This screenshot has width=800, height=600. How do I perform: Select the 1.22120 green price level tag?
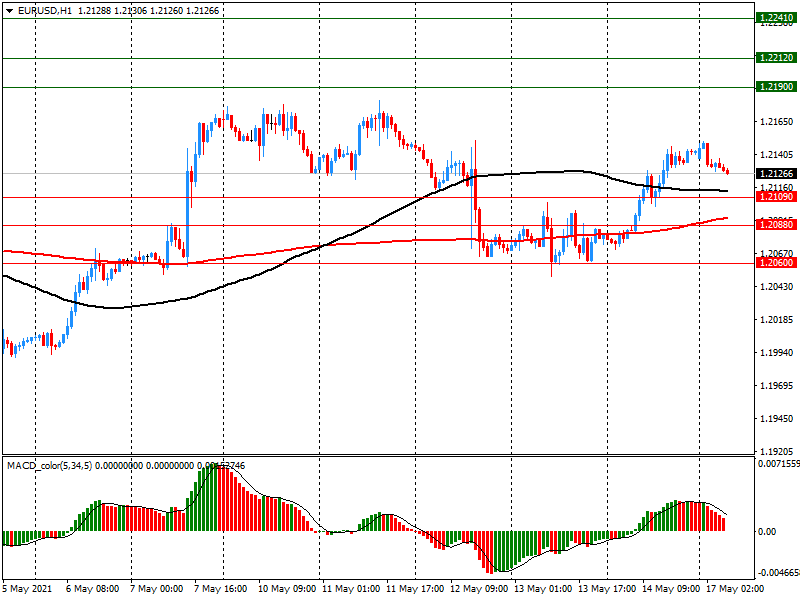point(776,58)
